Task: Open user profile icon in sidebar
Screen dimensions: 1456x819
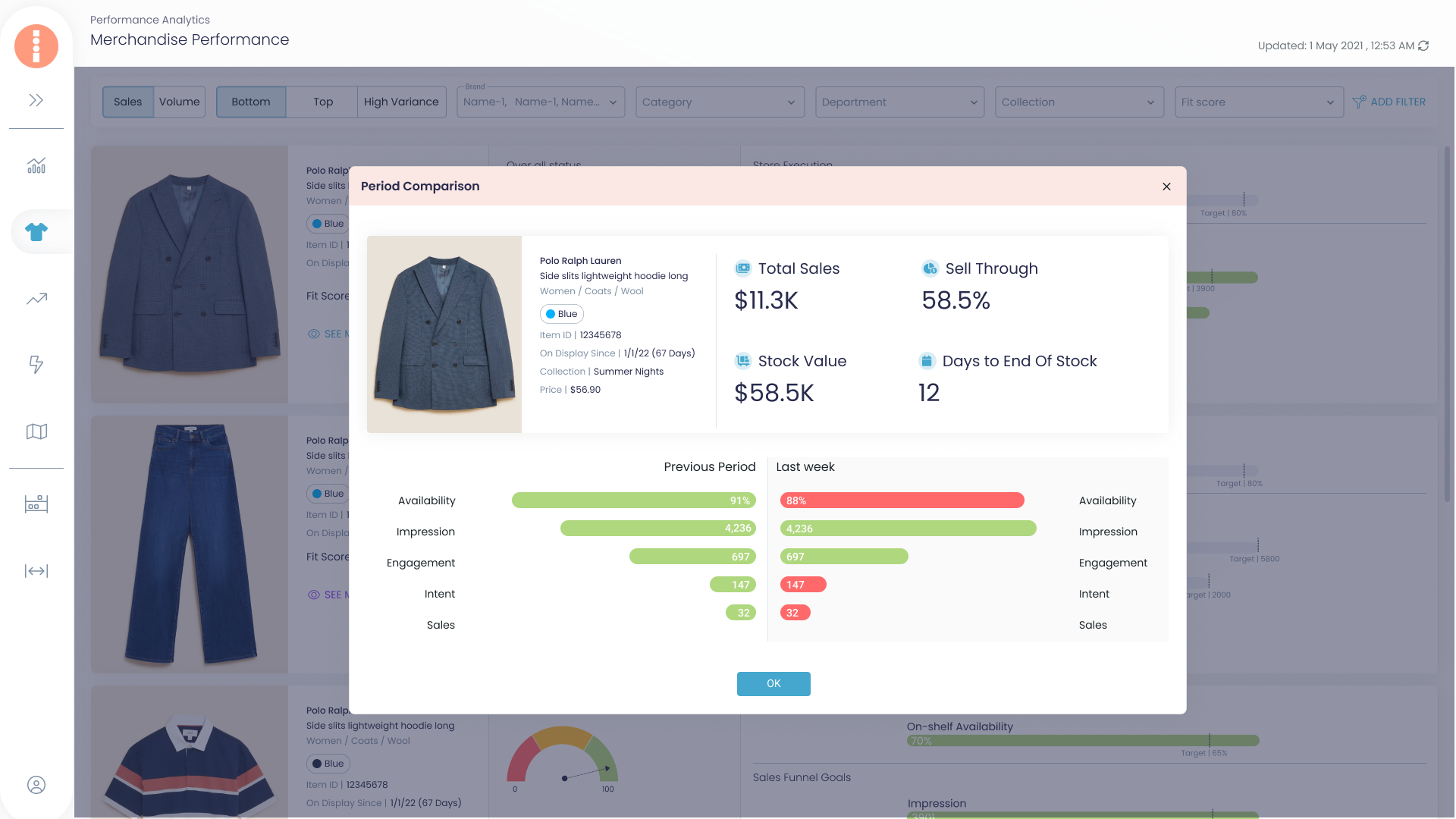Action: point(36,785)
